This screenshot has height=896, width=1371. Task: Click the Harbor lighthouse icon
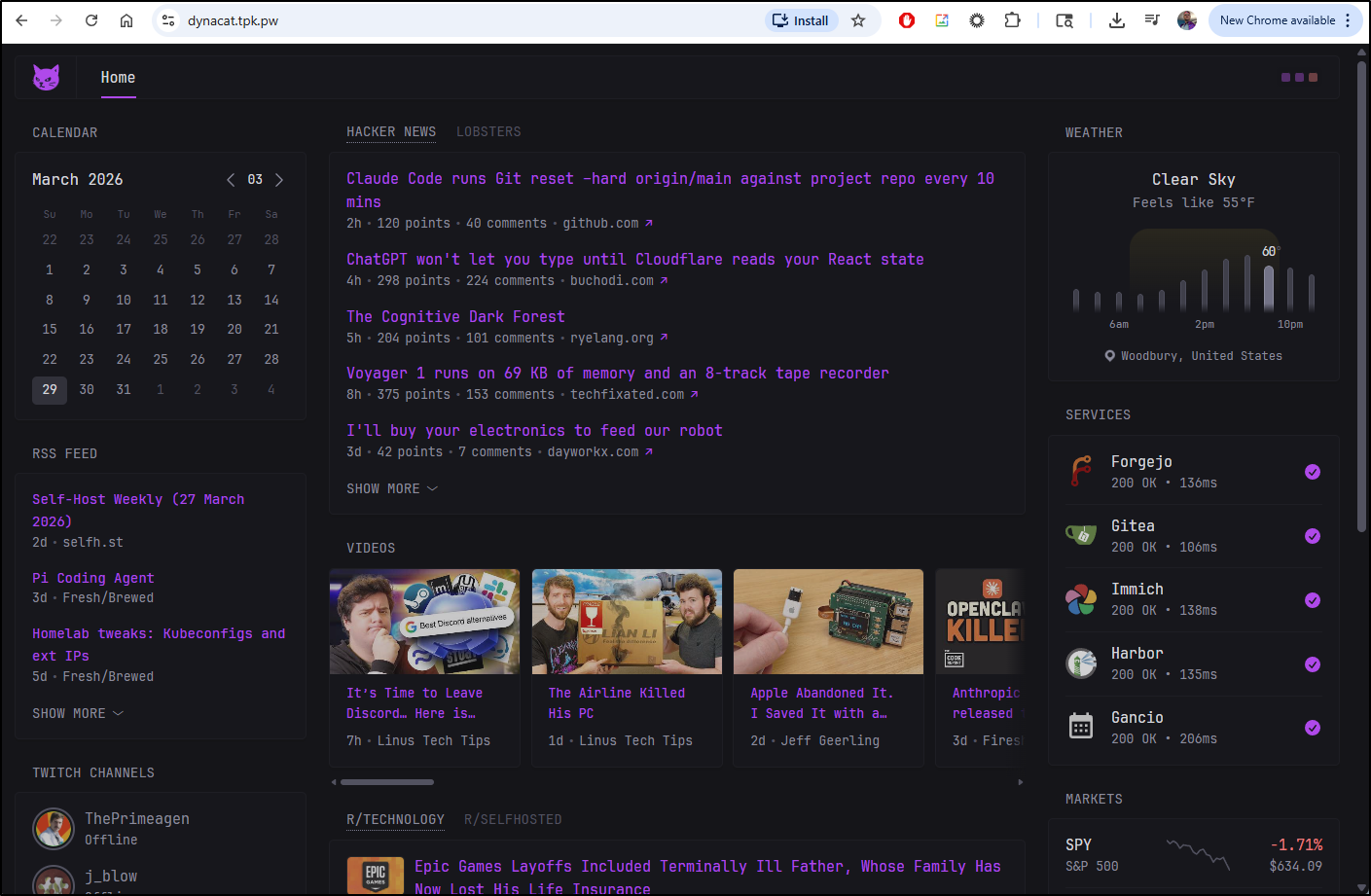(x=1081, y=663)
